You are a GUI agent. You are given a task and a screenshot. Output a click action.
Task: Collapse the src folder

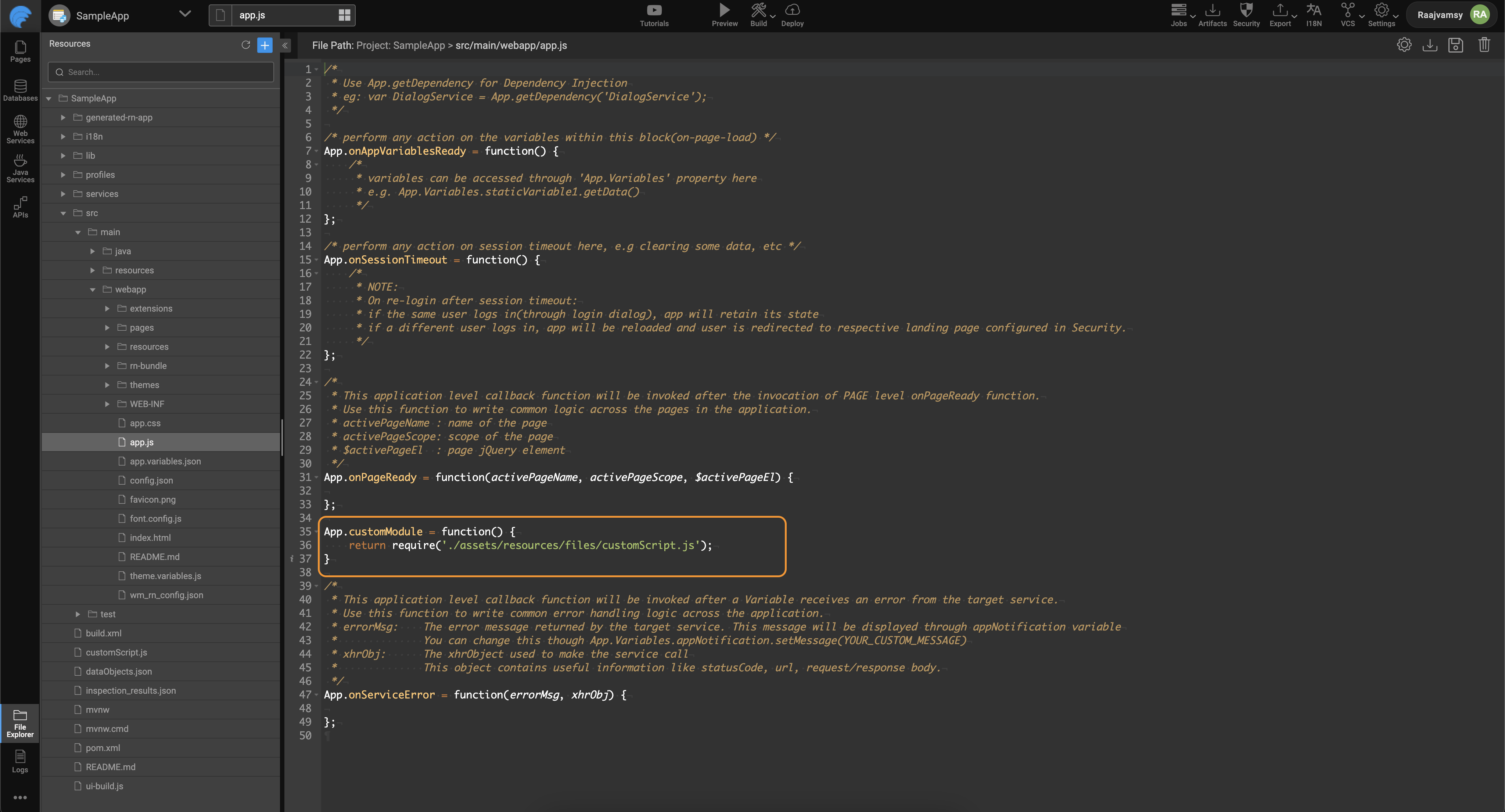pos(63,213)
